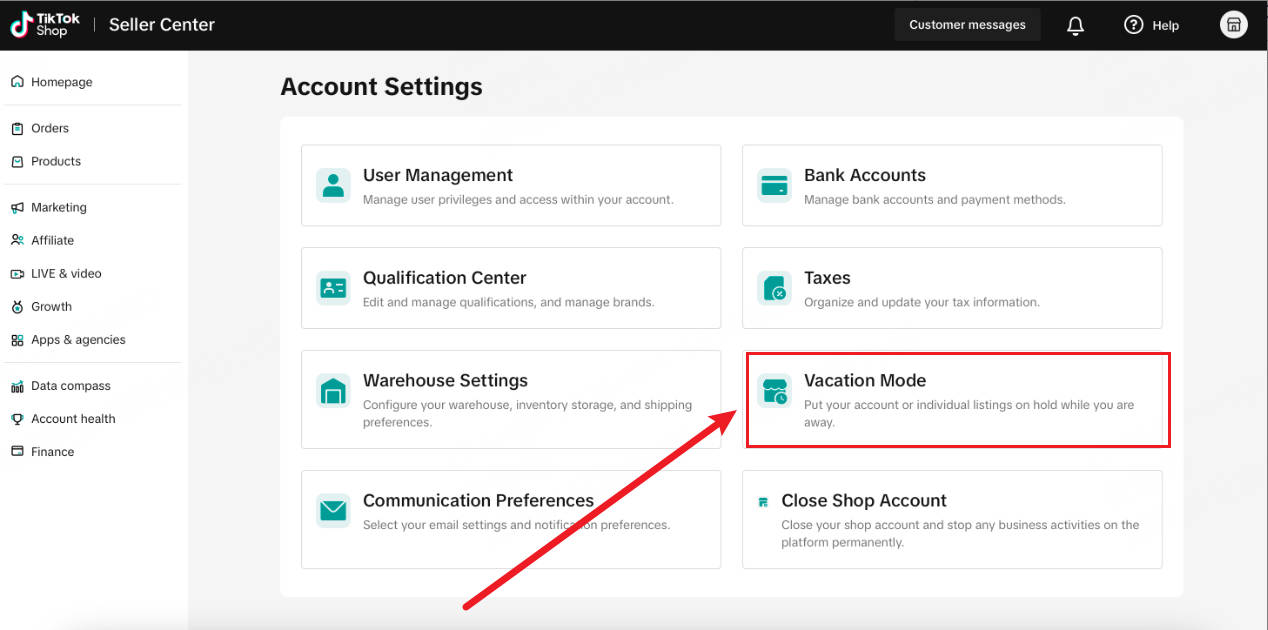
Task: Go to Homepage in the sidebar
Action: pyautogui.click(x=61, y=82)
